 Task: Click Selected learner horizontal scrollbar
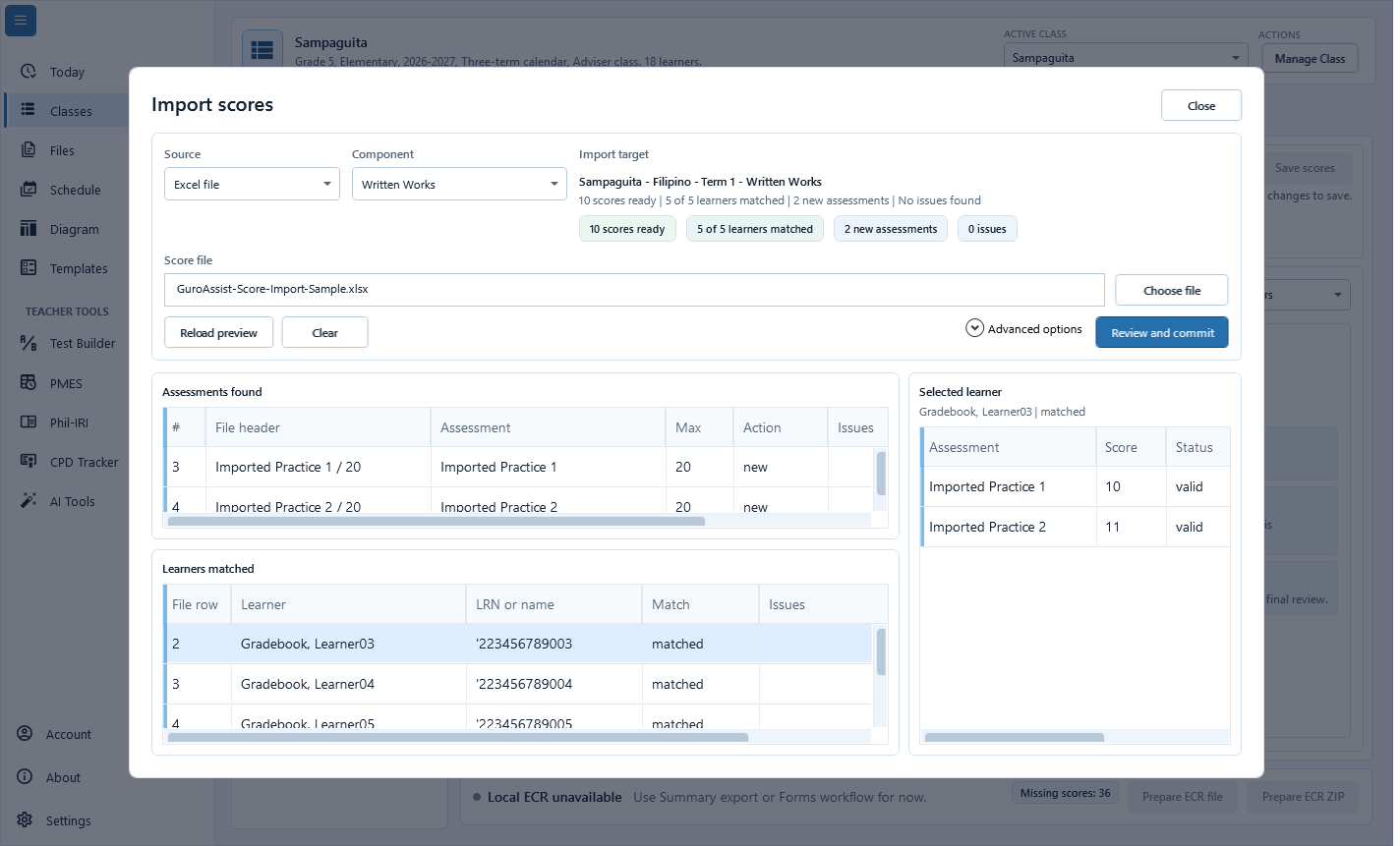[x=1015, y=737]
